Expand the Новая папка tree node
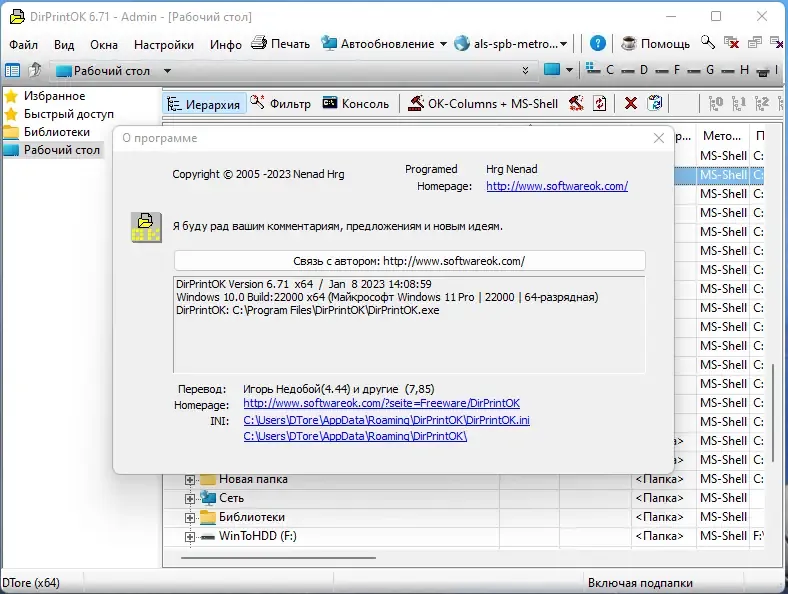Viewport: 788px width, 594px height. tap(189, 479)
